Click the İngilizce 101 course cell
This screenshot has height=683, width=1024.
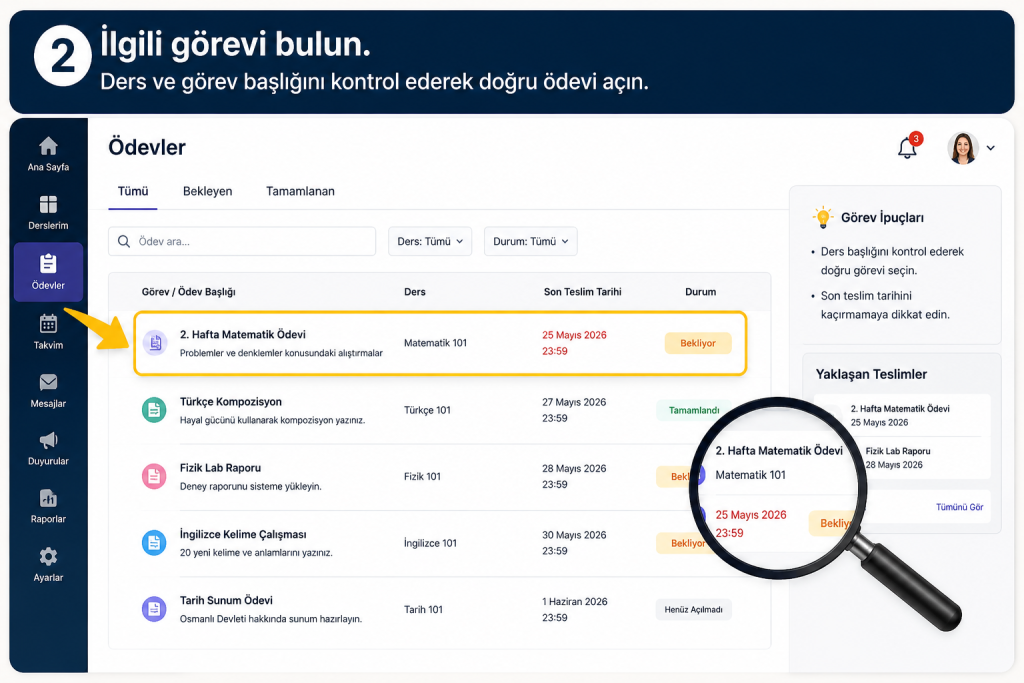click(430, 543)
